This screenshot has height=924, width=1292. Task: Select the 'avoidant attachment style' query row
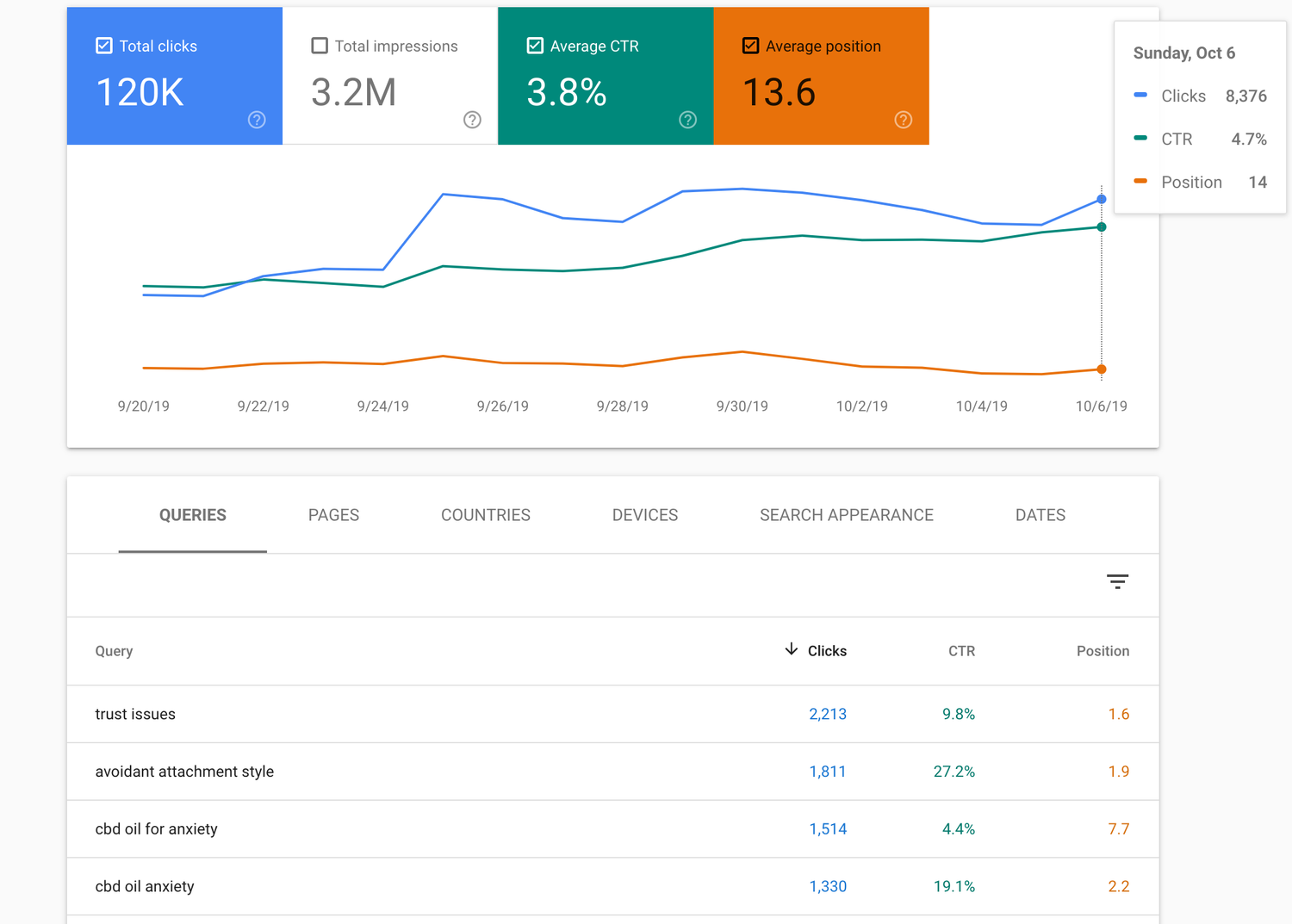click(x=184, y=772)
